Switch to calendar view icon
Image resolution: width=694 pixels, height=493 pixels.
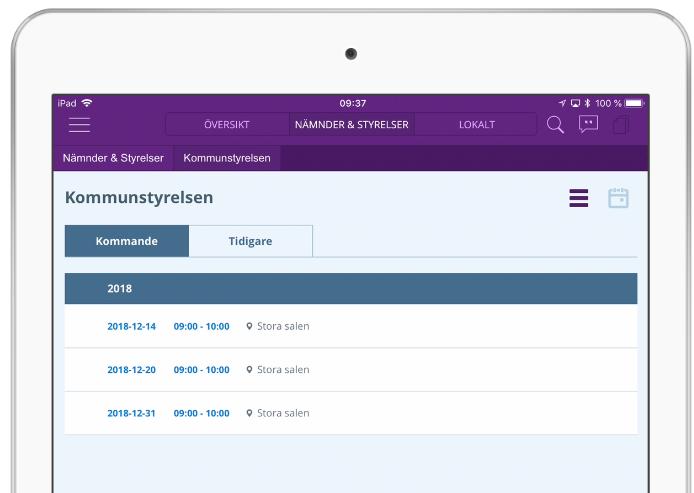pyautogui.click(x=618, y=198)
